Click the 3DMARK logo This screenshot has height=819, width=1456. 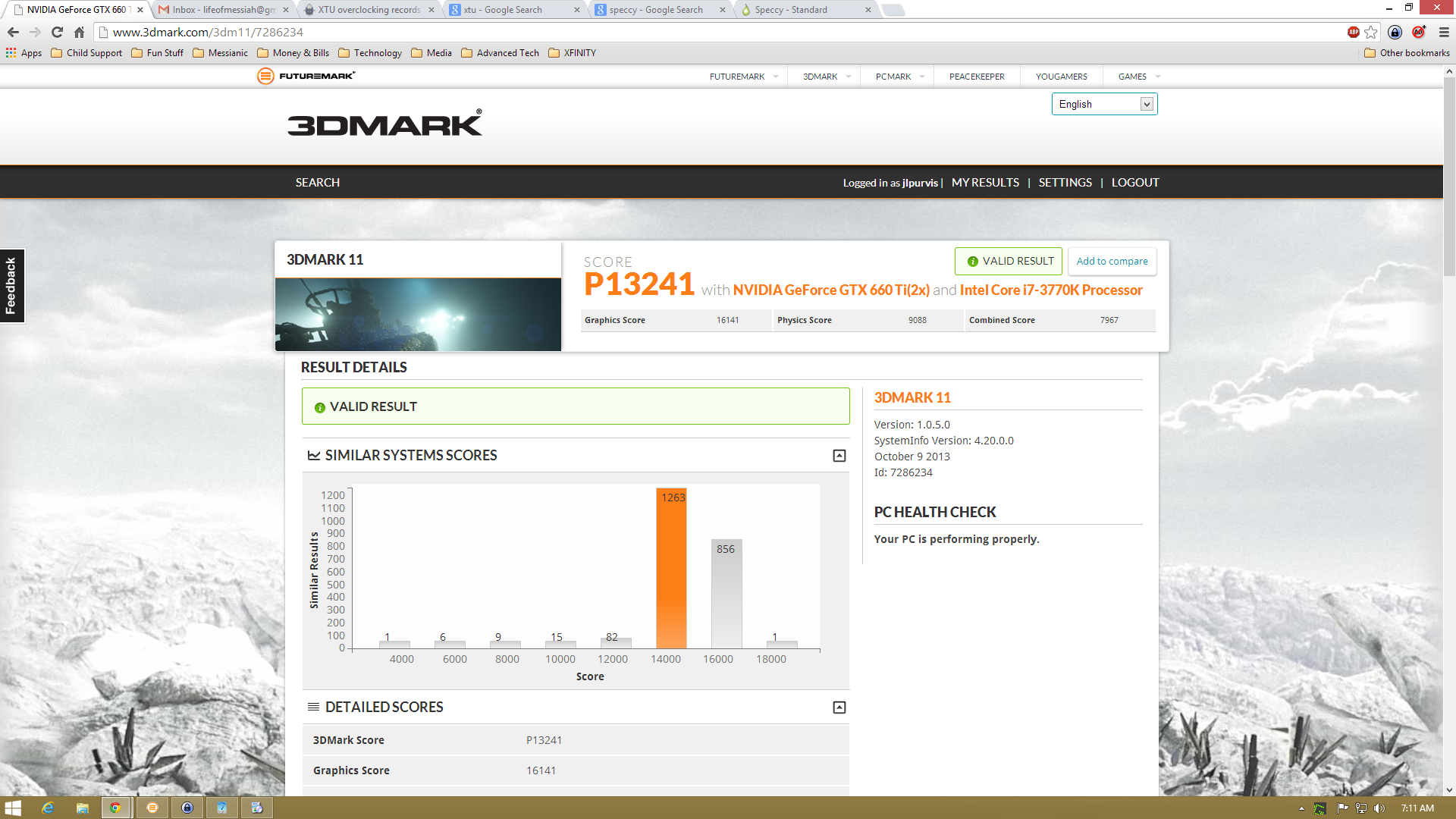[x=384, y=123]
